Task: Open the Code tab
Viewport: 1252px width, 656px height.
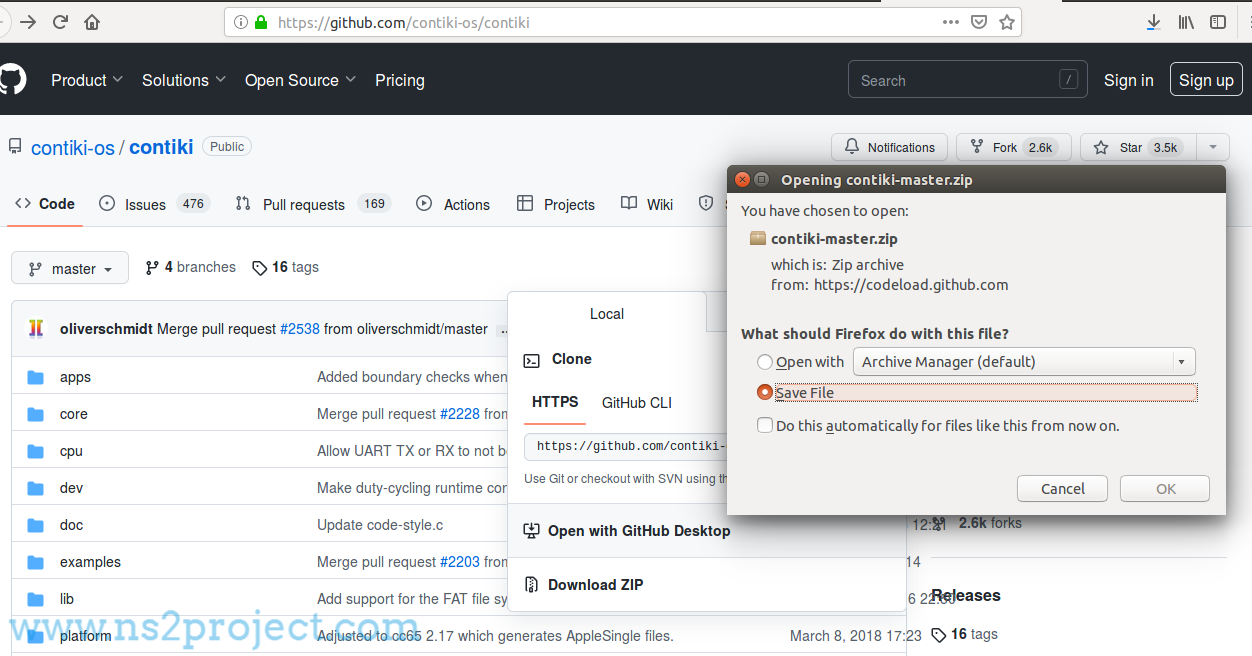Action: 45,204
